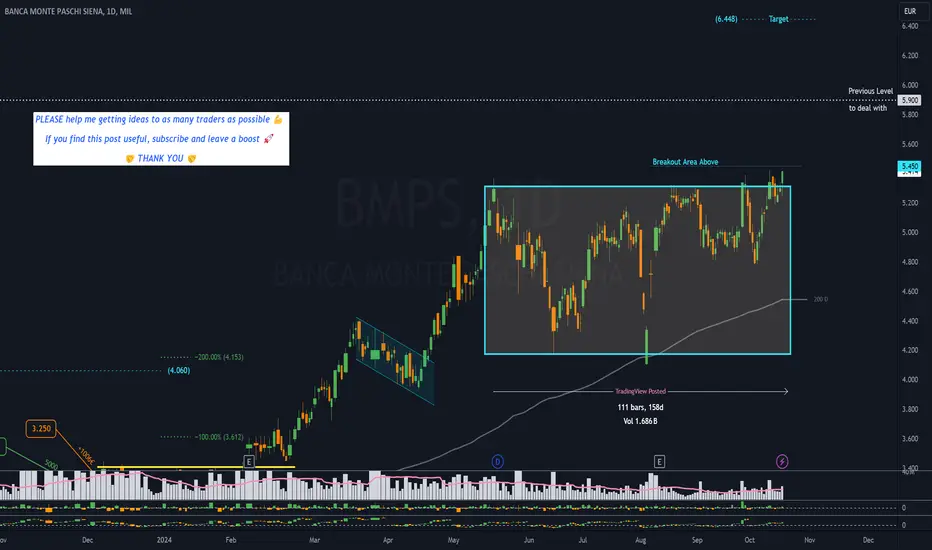Screen dimensions: 932x550
Task: Click the 200 D moving average label
Action: [820, 299]
